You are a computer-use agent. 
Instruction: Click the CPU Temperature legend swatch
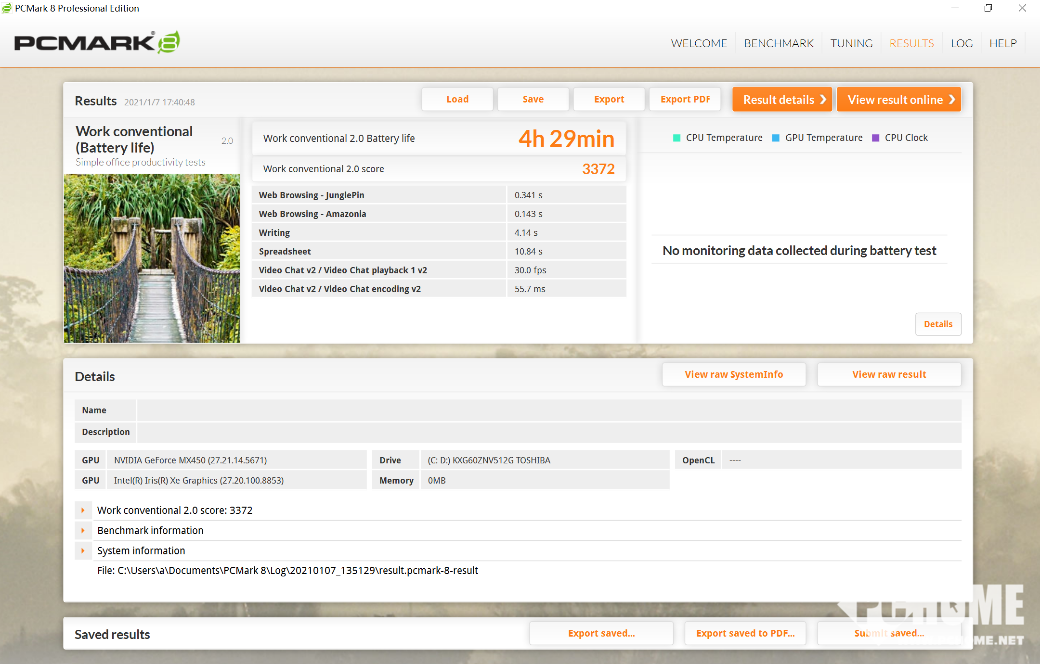coord(677,138)
